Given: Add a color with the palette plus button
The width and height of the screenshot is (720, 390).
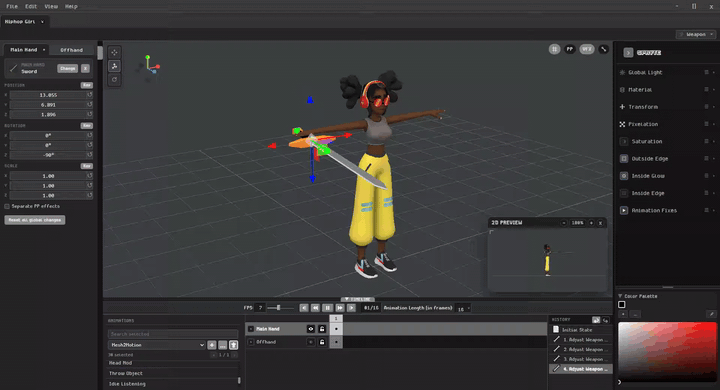Looking at the screenshot, I should click(x=623, y=314).
